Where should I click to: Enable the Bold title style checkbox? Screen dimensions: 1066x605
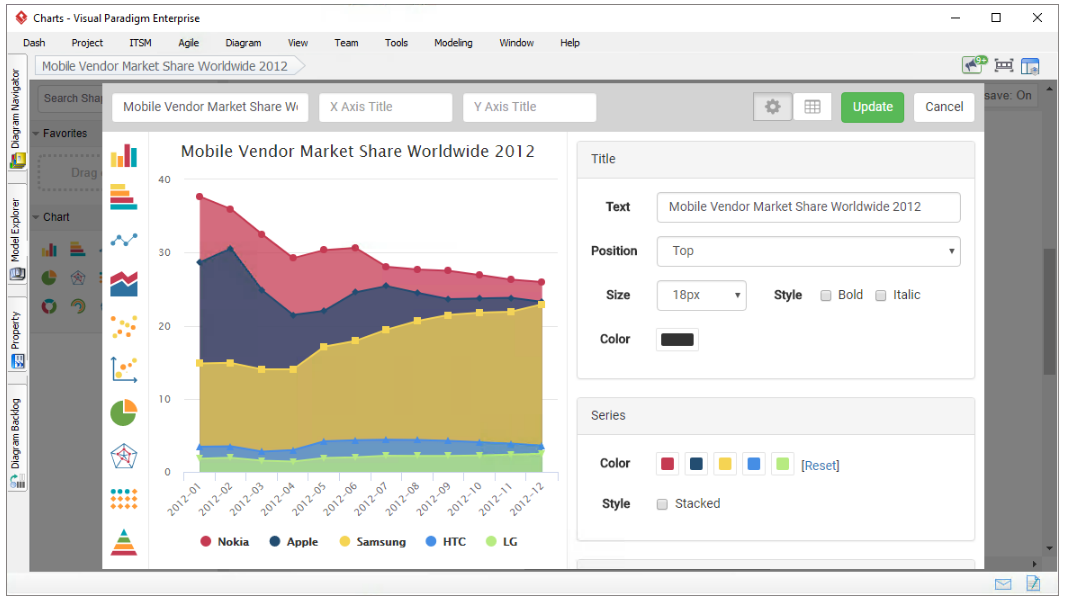coord(825,296)
